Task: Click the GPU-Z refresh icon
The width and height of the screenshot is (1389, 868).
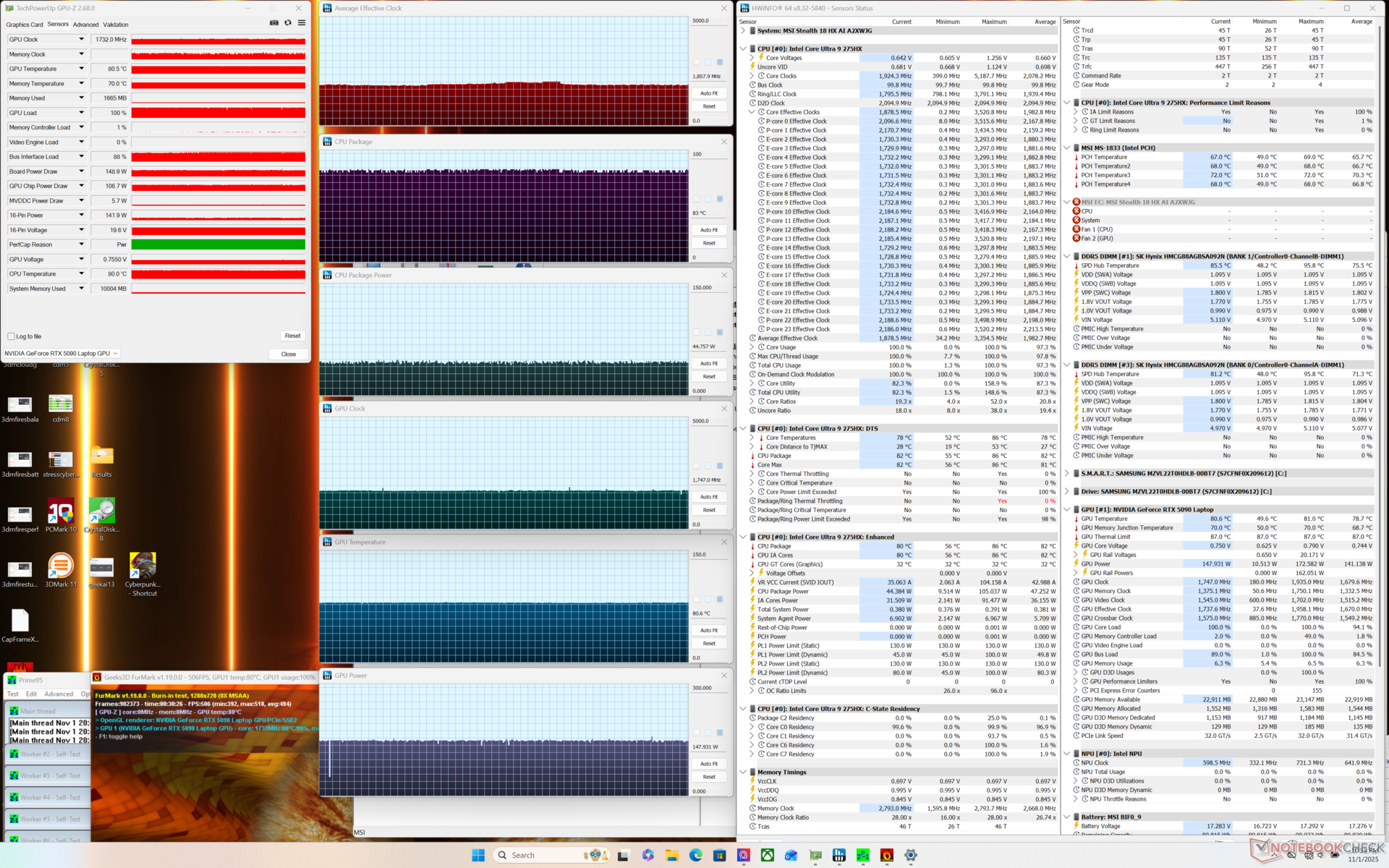Action: point(288,23)
